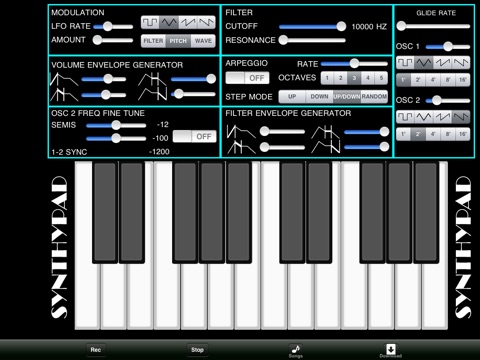Set modulation target to WAVE
Viewport: 480px width, 360px height.
[203, 41]
